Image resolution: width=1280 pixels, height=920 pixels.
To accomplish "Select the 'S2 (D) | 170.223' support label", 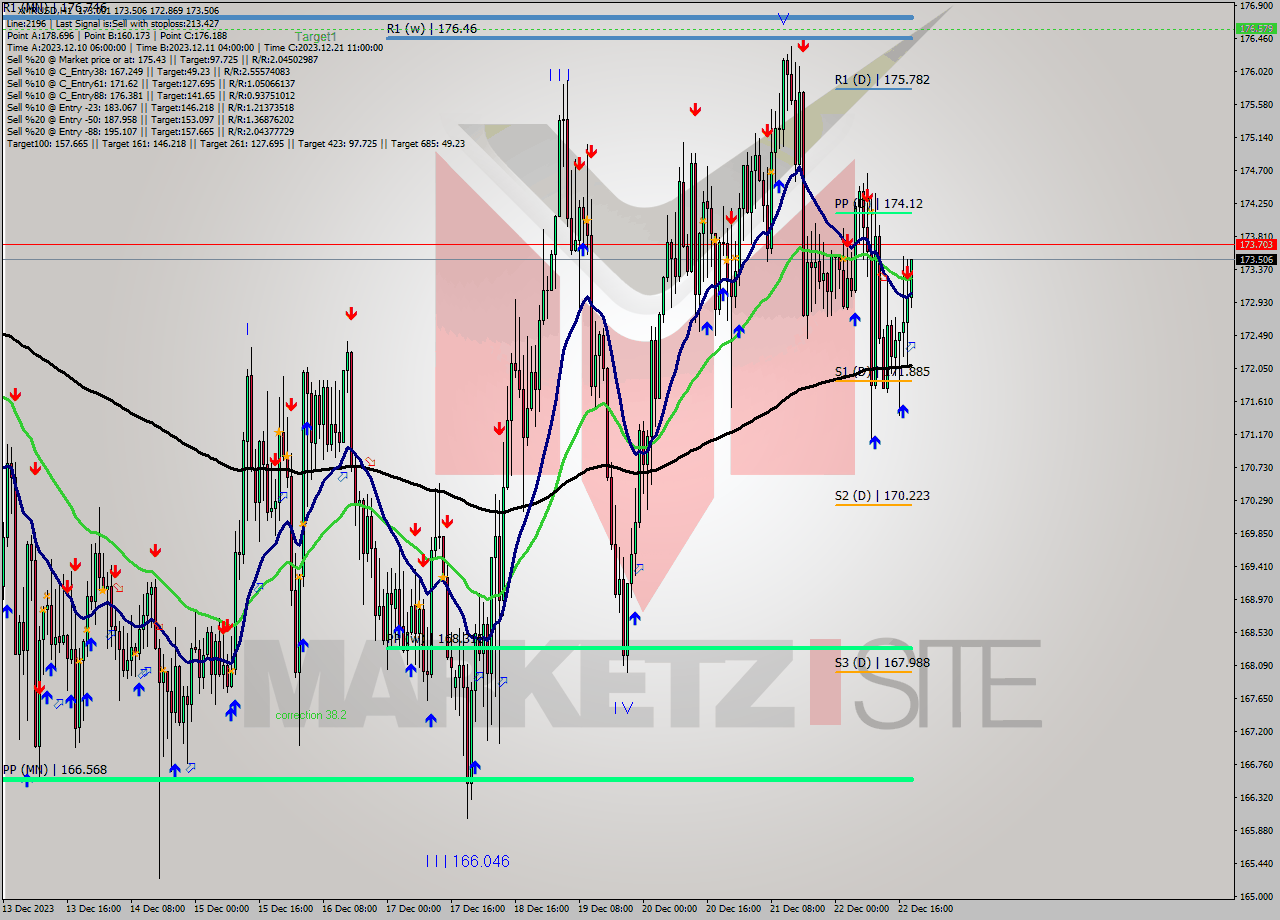I will tap(883, 495).
